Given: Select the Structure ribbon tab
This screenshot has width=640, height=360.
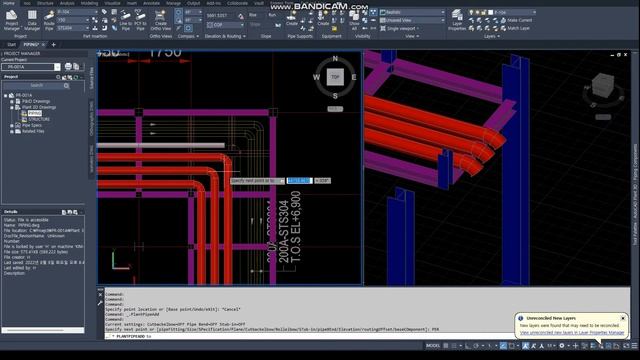Looking at the screenshot, I should coord(45,3).
